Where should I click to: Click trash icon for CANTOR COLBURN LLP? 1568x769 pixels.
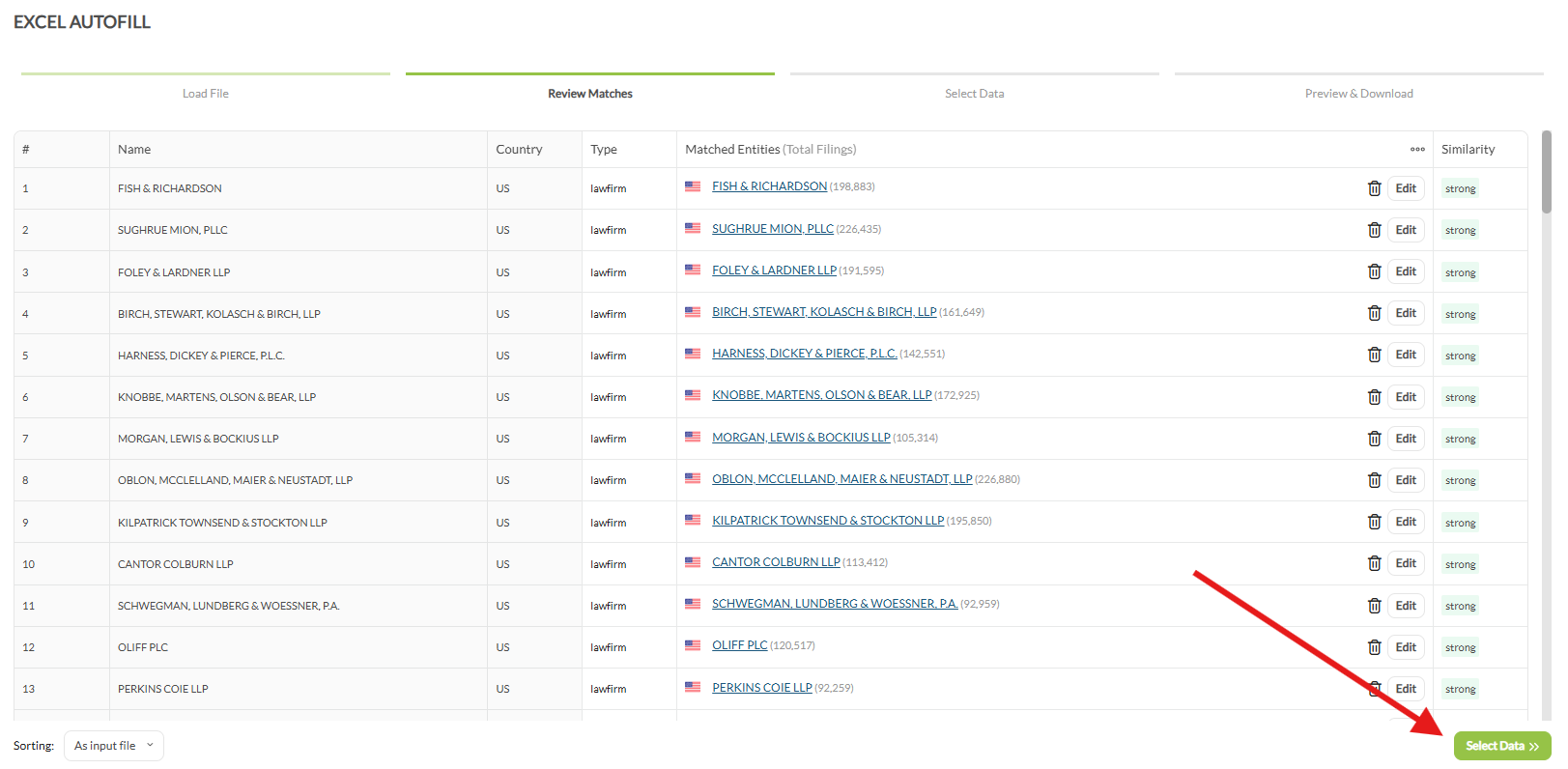[x=1374, y=563]
